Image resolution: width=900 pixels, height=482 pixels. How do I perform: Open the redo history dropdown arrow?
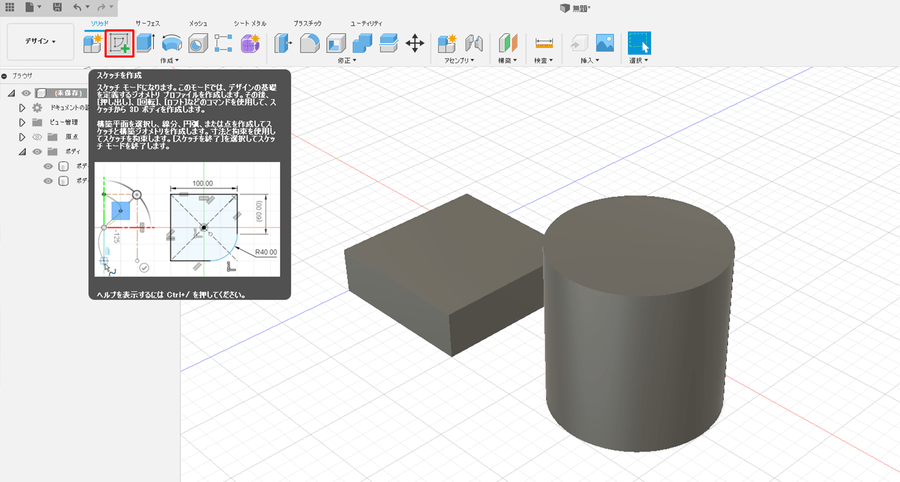click(111, 7)
